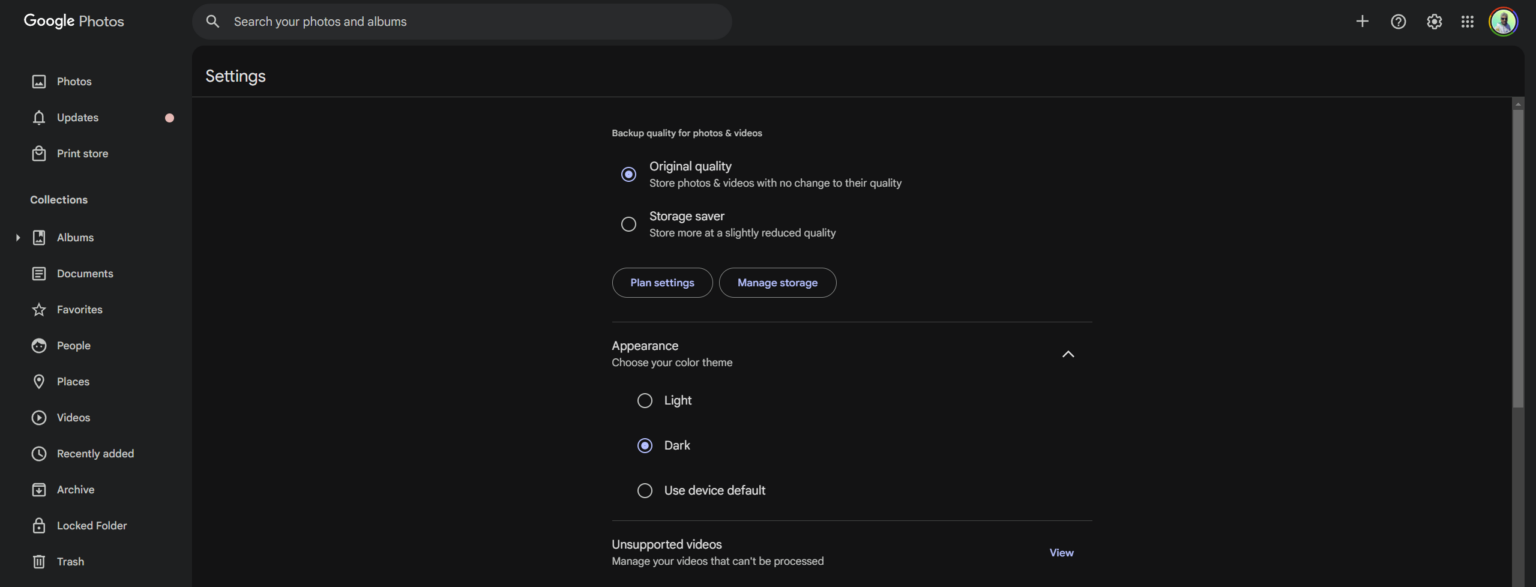Open the Google apps grid launcher
Image resolution: width=1536 pixels, height=587 pixels.
[x=1467, y=20]
